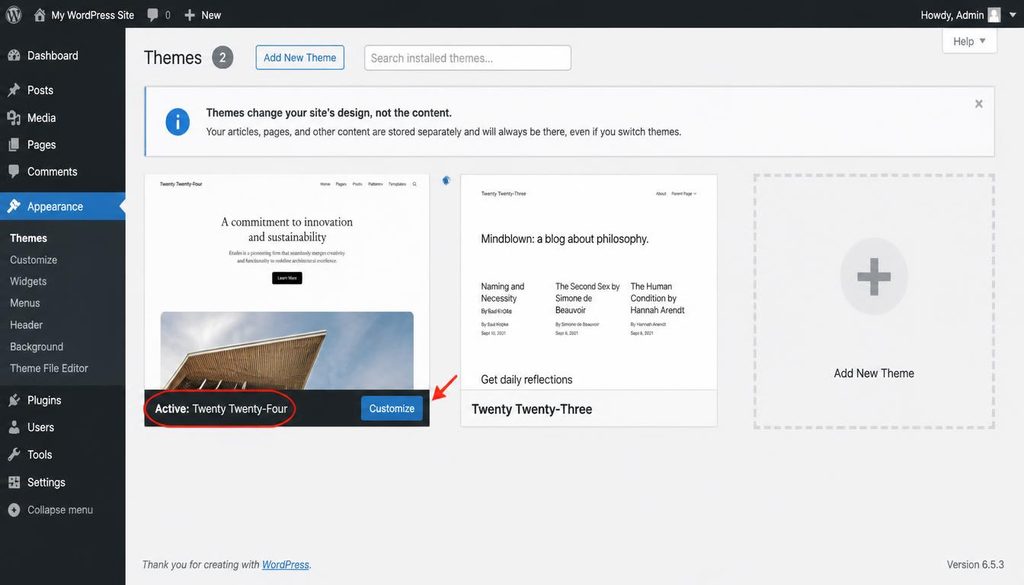The image size is (1024, 585).
Task: Go to the Media menu
Action: click(x=42, y=118)
